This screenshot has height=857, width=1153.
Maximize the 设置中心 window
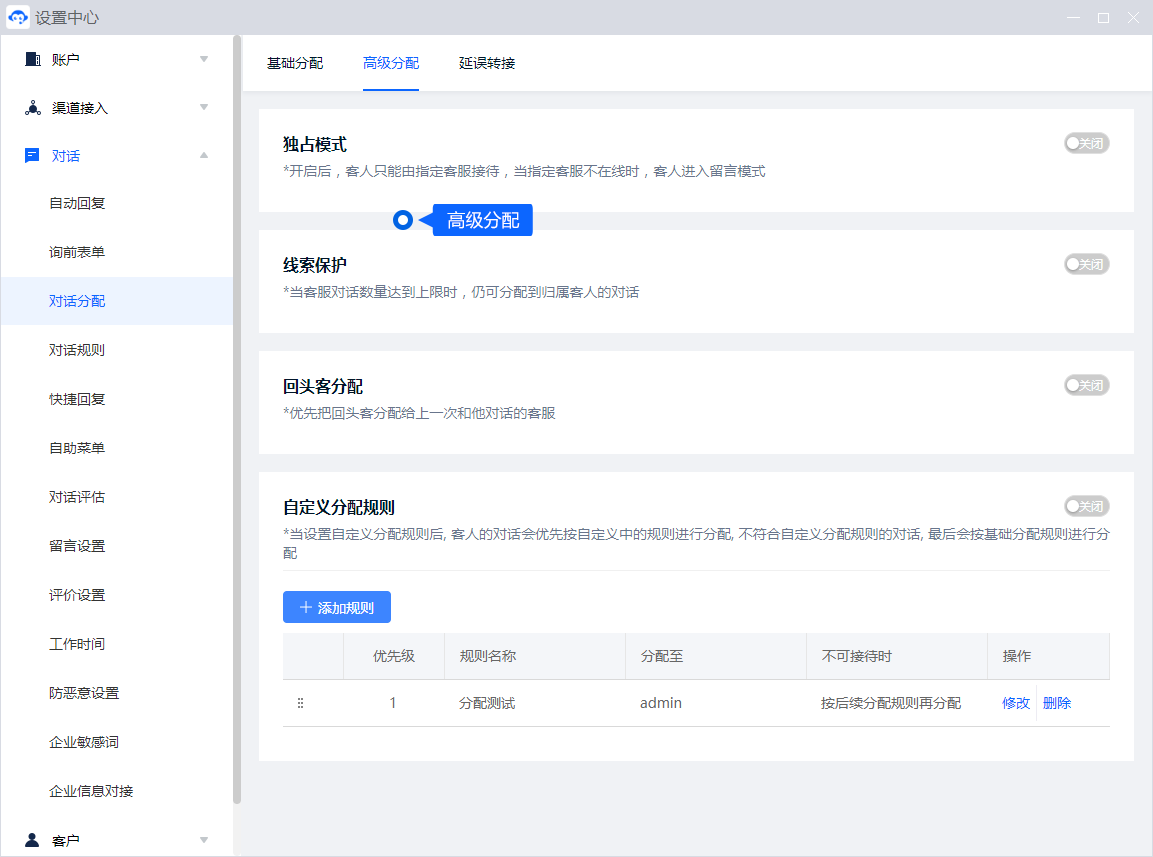[1103, 18]
